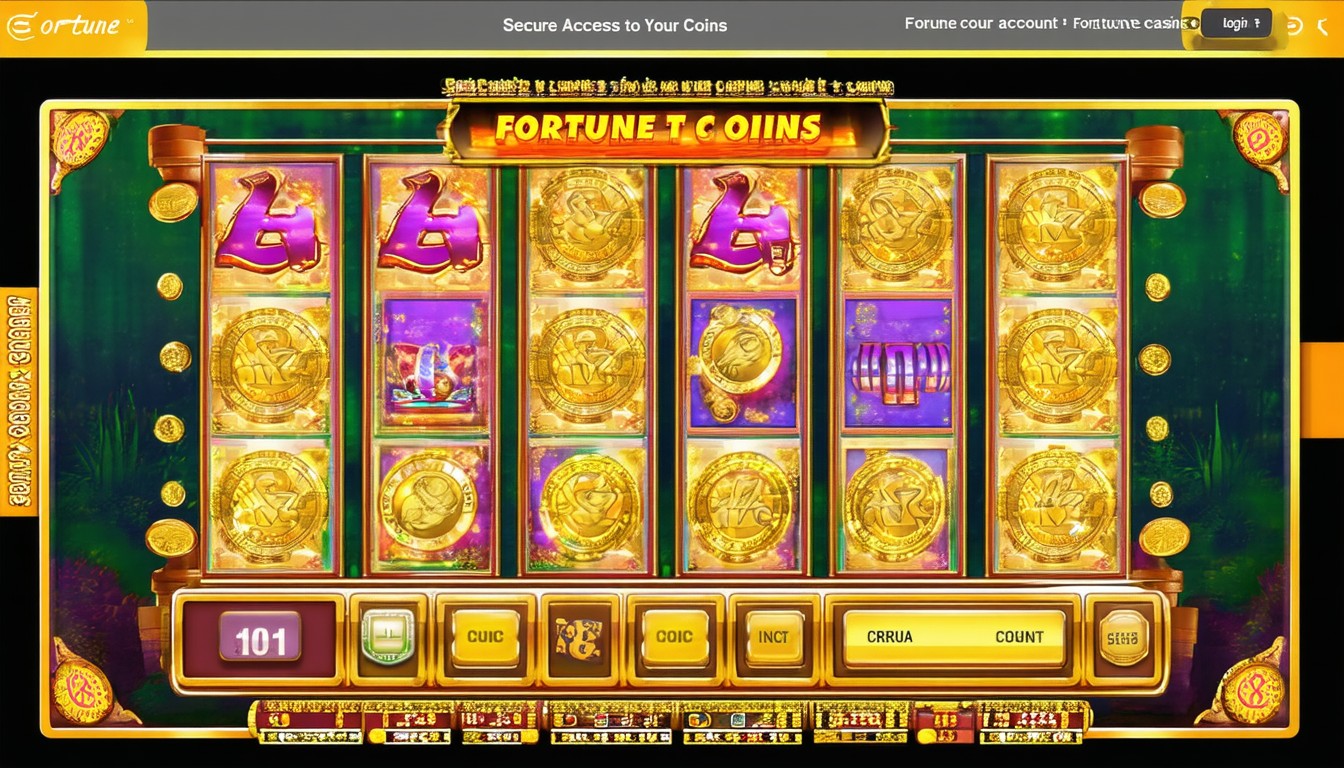Select the first thumbnail in the bottom strip
Image resolution: width=1344 pixels, height=768 pixels.
[x=306, y=722]
